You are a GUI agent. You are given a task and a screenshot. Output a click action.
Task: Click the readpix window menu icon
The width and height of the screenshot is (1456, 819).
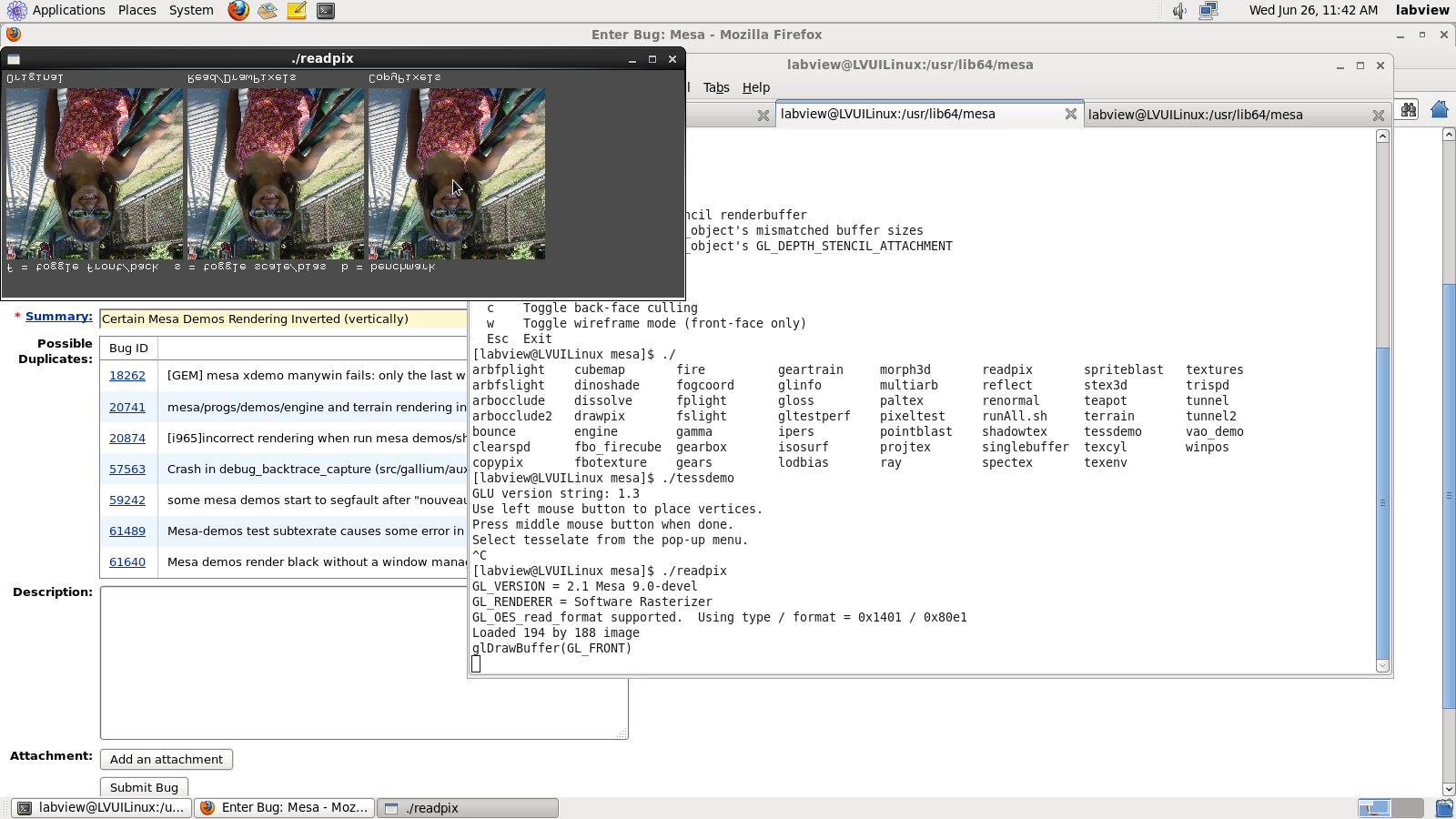point(14,59)
